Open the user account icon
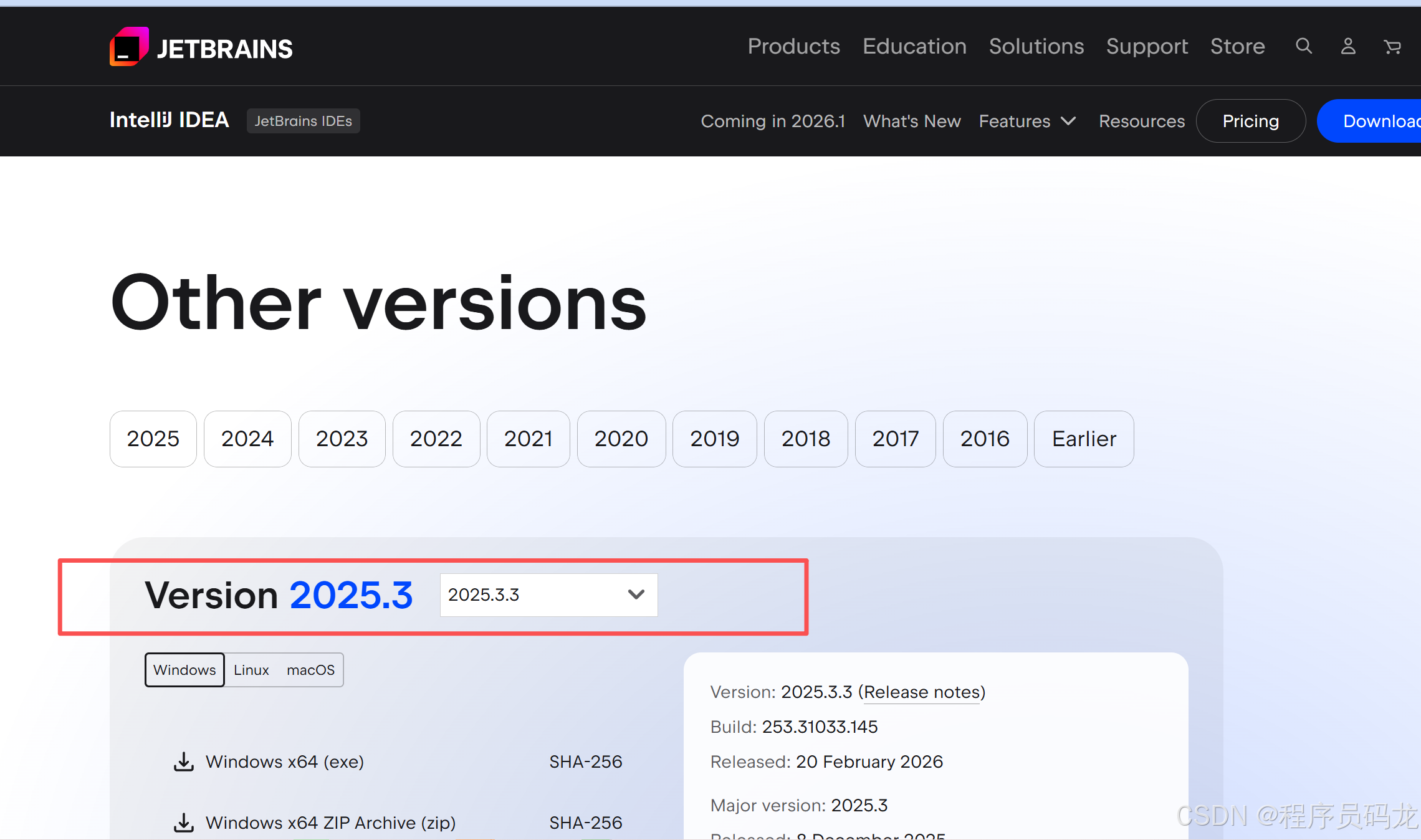 pyautogui.click(x=1348, y=46)
